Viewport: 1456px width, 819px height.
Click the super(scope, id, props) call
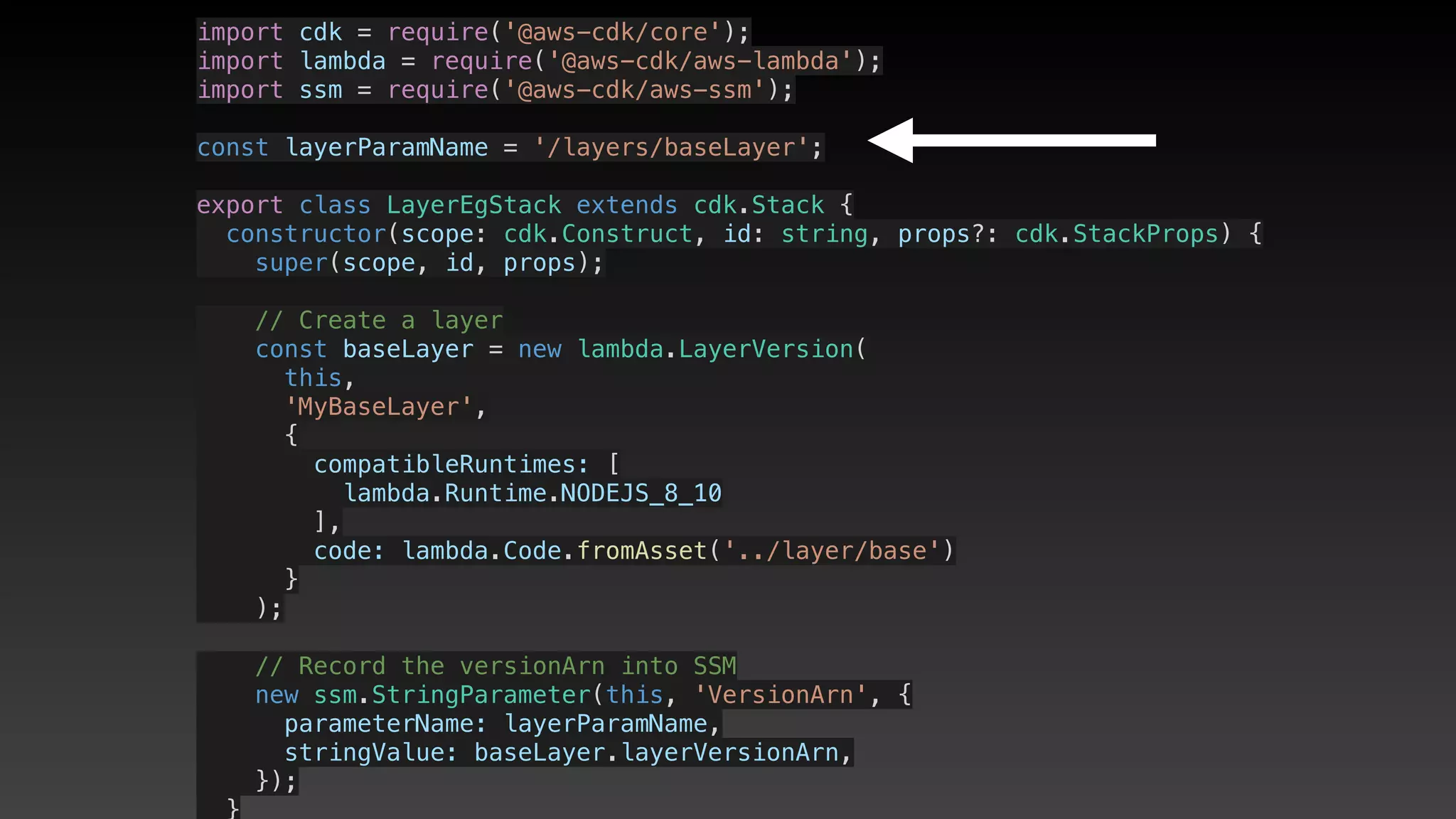click(429, 263)
